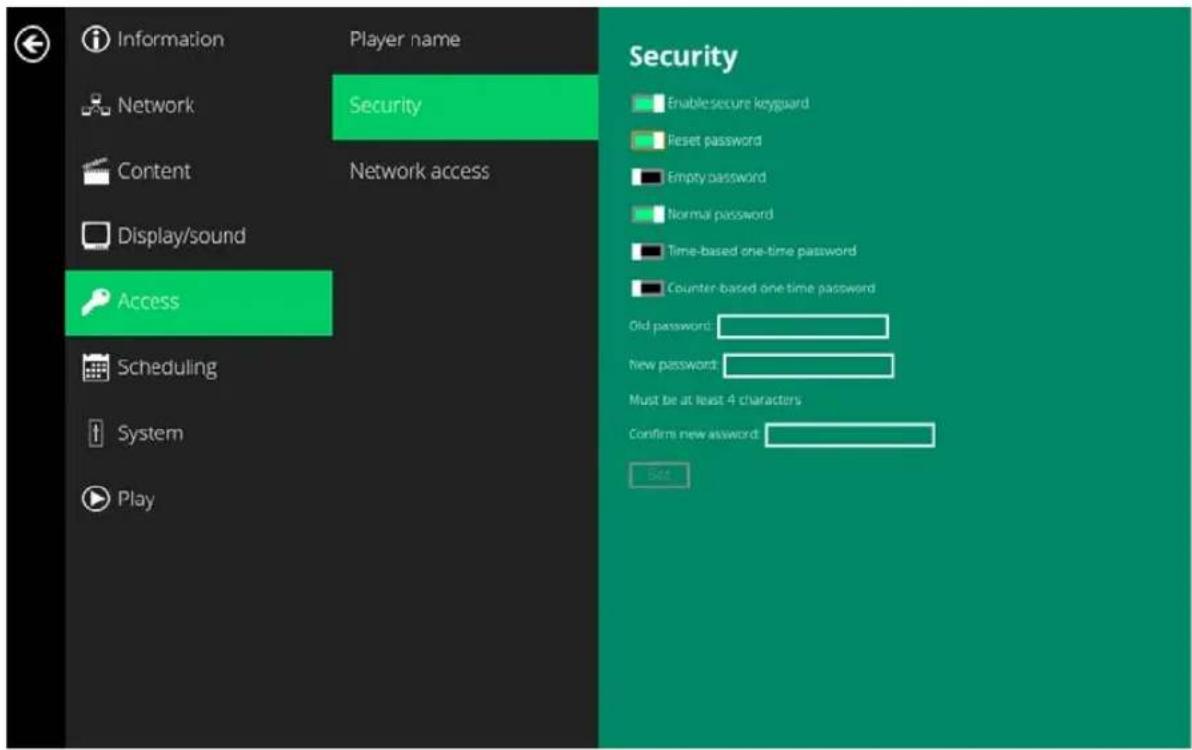This screenshot has height=750, width=1192.
Task: Select the Access menu label
Action: (x=148, y=302)
